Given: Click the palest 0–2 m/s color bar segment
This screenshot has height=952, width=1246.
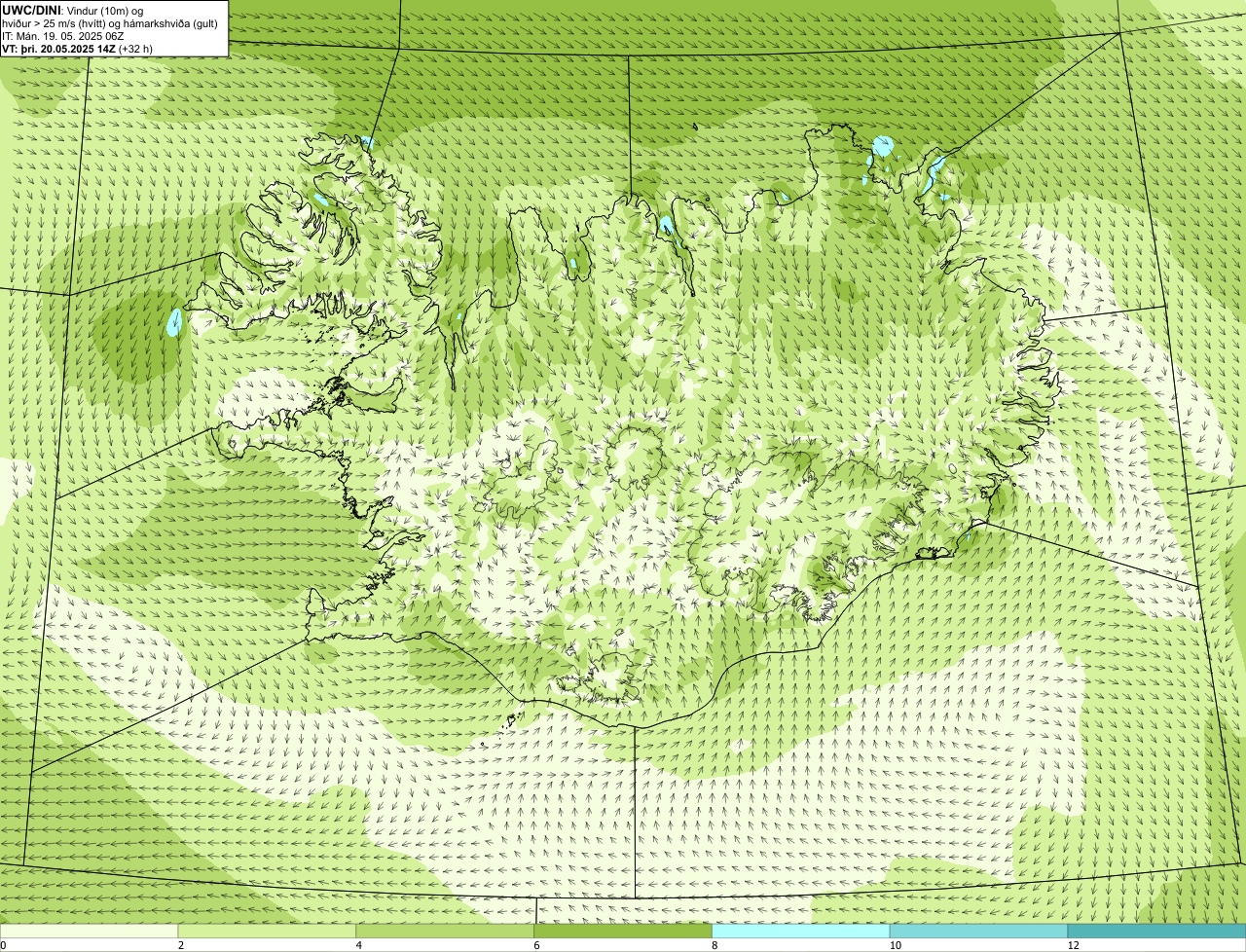Looking at the screenshot, I should click(89, 932).
